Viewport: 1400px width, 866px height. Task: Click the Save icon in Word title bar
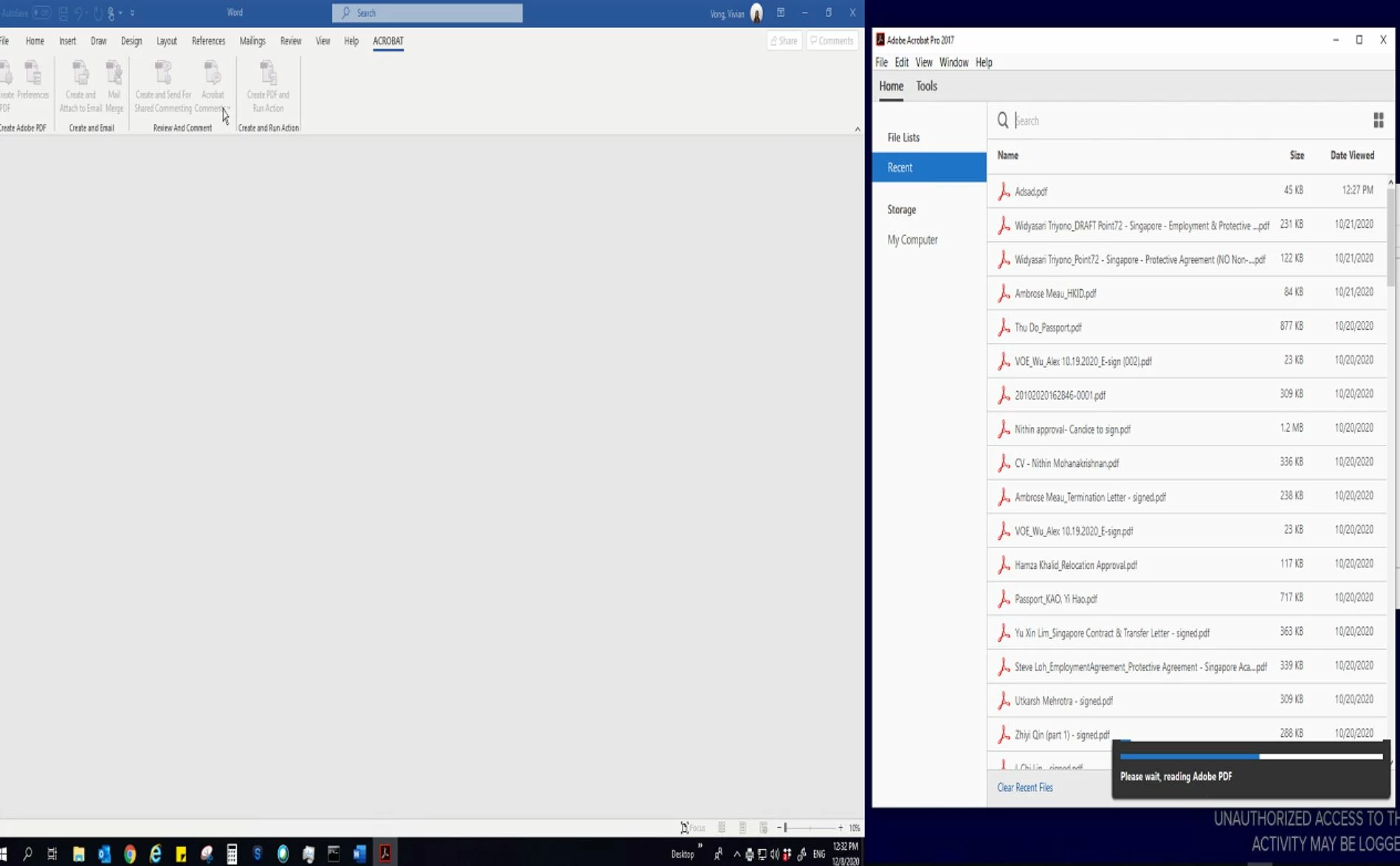63,13
